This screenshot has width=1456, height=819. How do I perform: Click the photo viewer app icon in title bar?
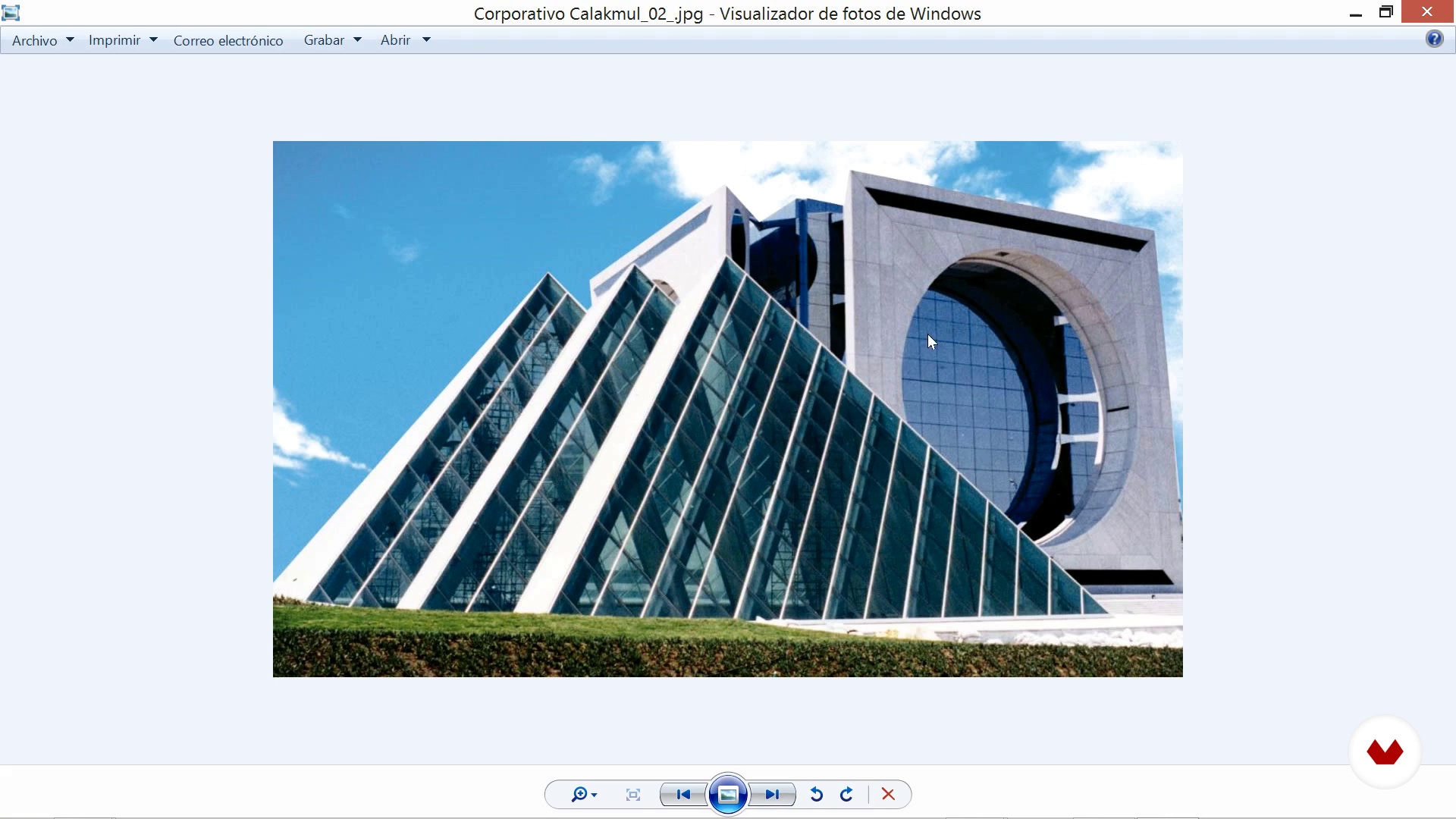11,12
